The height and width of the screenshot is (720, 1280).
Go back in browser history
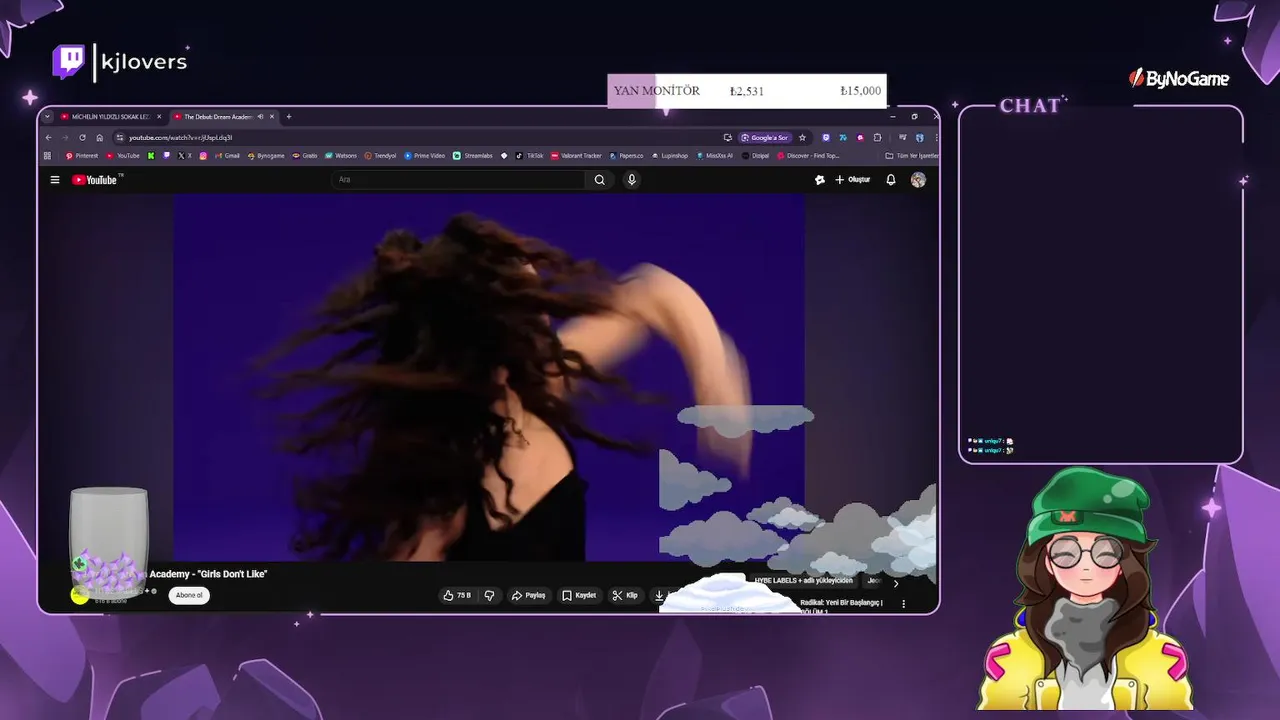[x=48, y=138]
